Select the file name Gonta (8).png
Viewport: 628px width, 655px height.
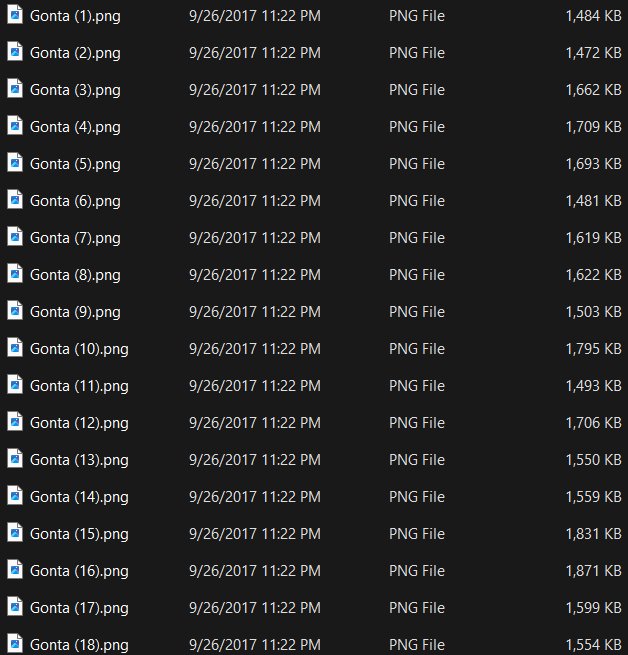75,275
